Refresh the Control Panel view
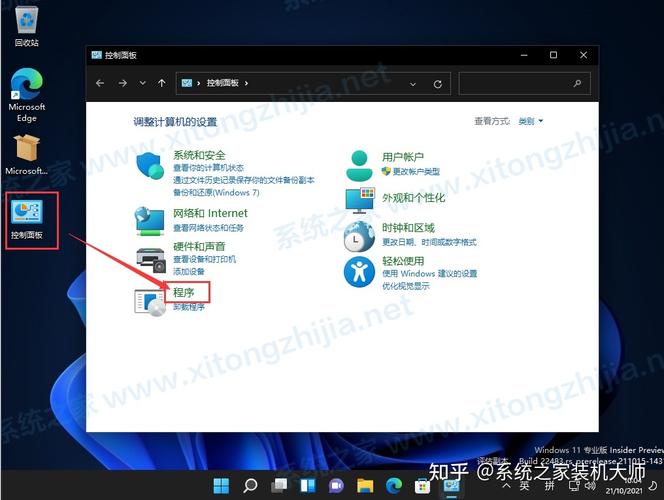Image resolution: width=664 pixels, height=500 pixels. pos(437,84)
